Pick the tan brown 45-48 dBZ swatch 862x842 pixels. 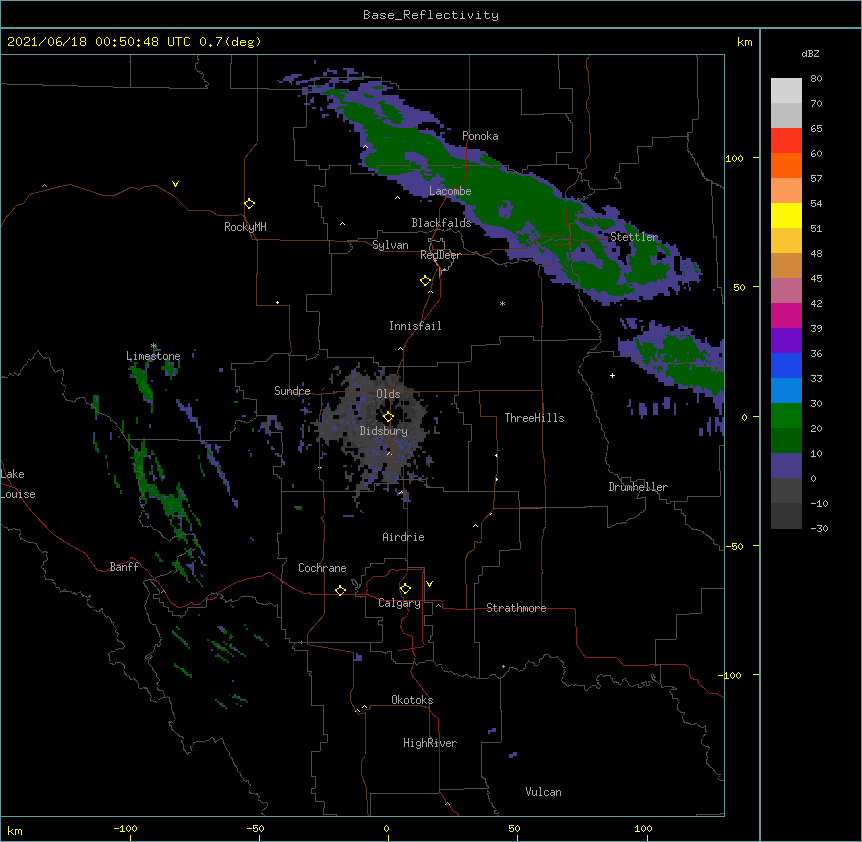pyautogui.click(x=786, y=265)
